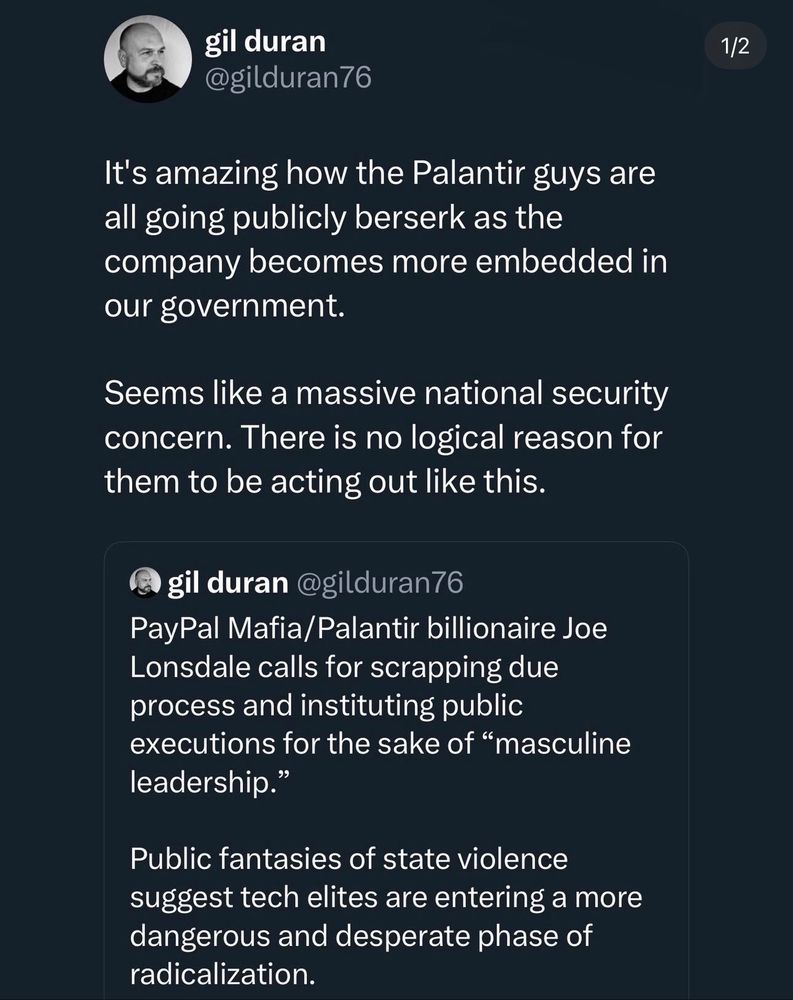Click the line "them to be acting out like this."
This screenshot has width=793, height=1000.
click(325, 481)
